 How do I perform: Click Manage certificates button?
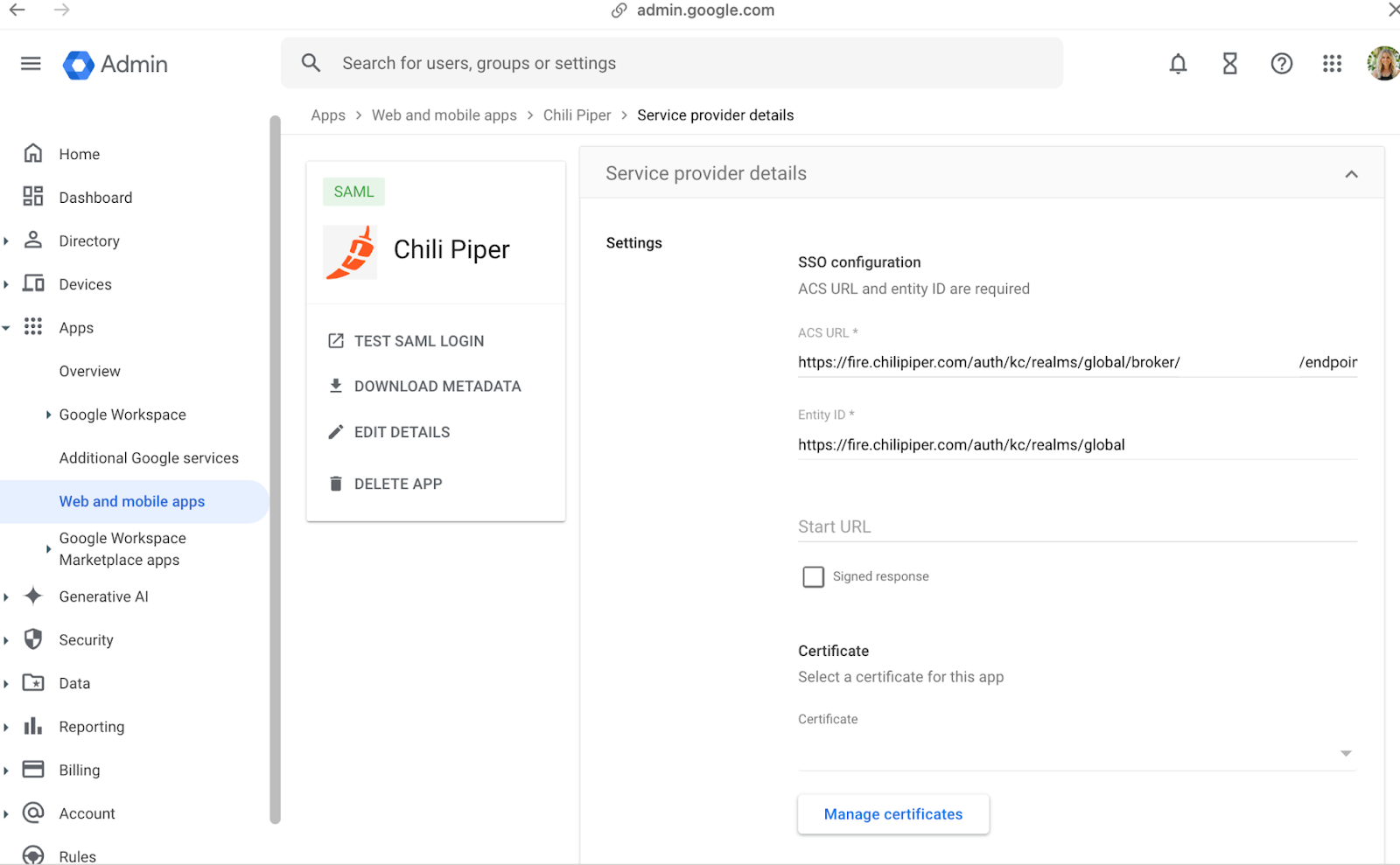[893, 814]
